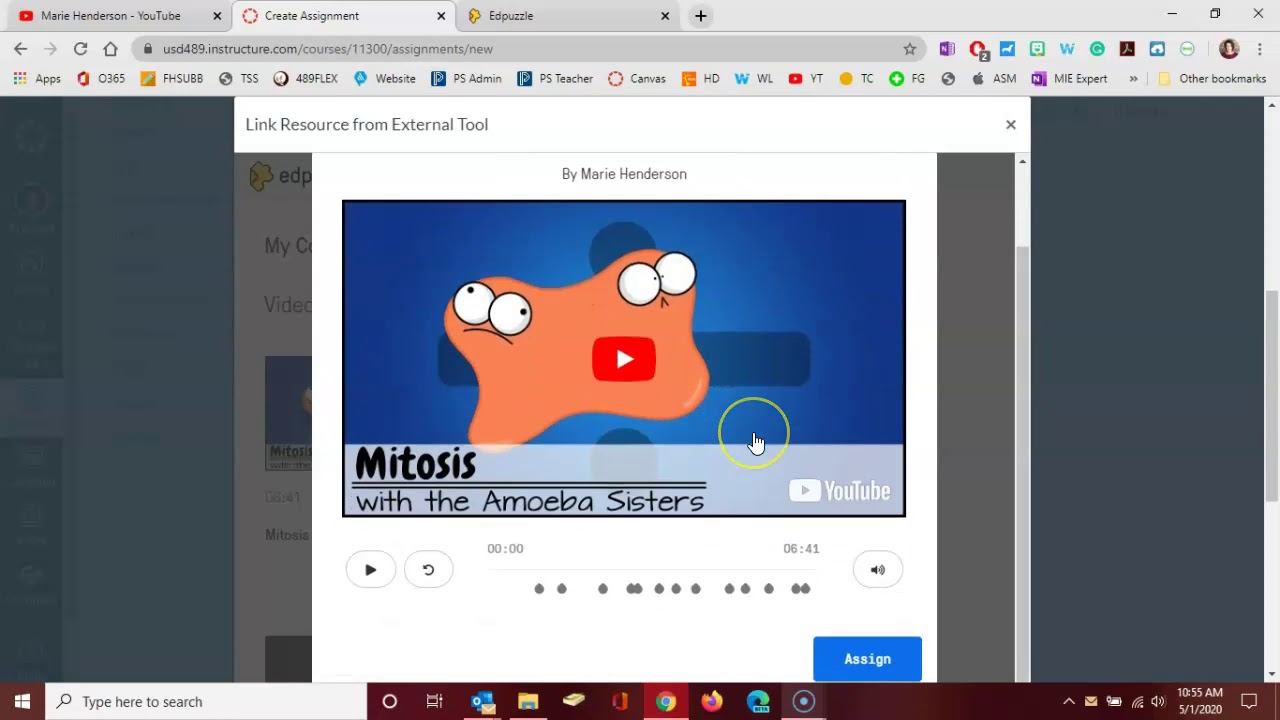The width and height of the screenshot is (1280, 720).
Task: Open Microsoft Edge Beta from the taskbar
Action: (758, 701)
